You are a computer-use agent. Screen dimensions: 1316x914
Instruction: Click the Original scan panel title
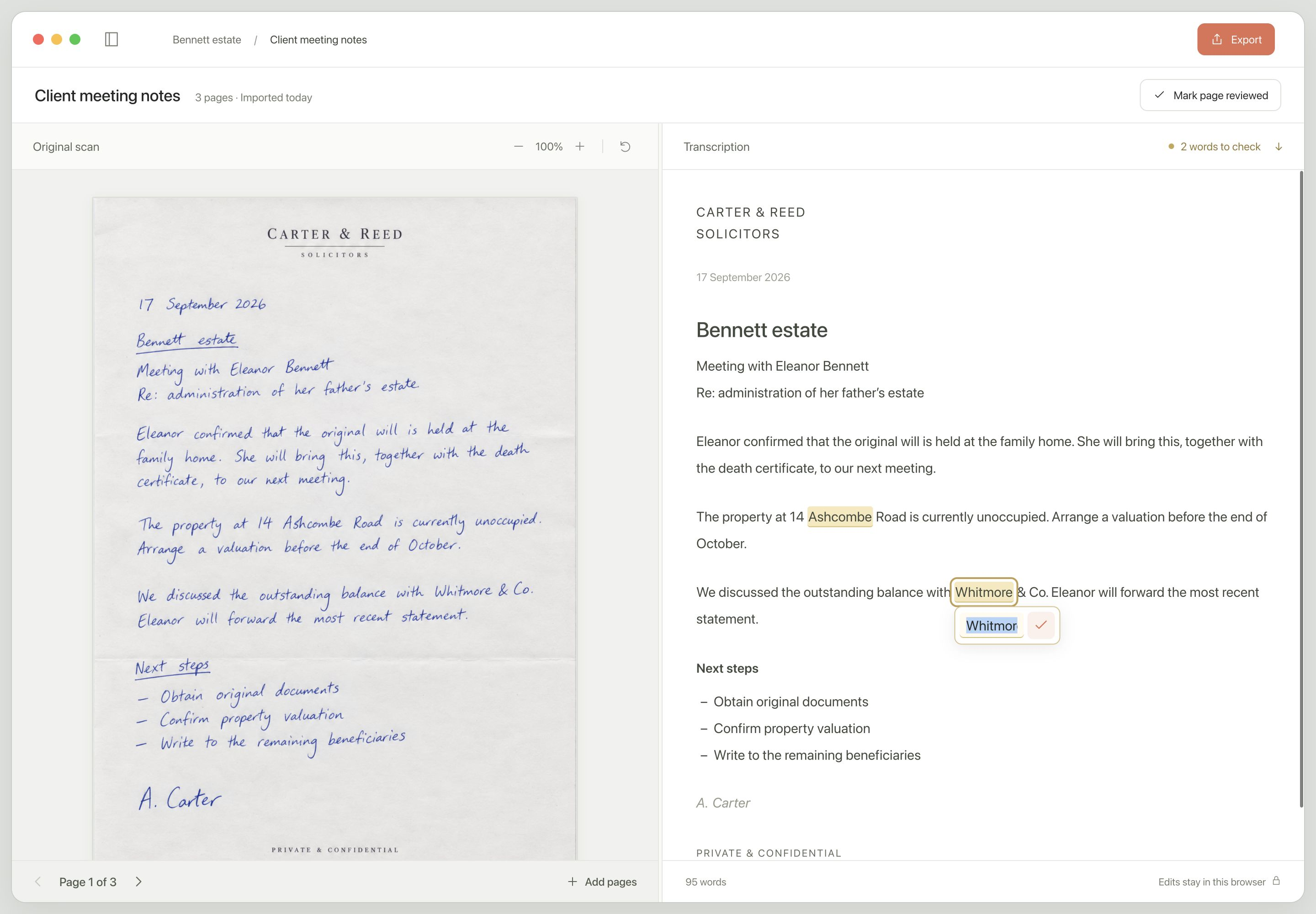(x=66, y=147)
